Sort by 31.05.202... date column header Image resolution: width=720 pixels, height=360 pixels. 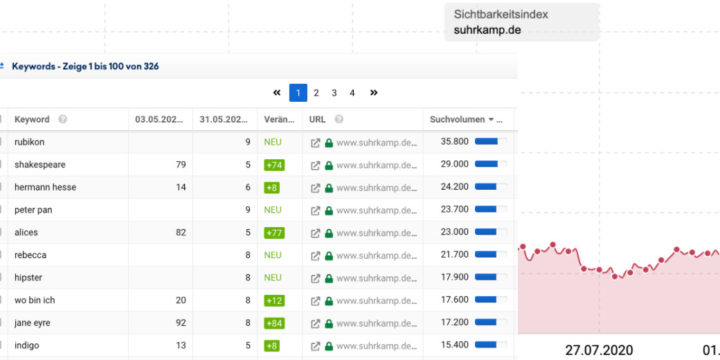coord(224,119)
